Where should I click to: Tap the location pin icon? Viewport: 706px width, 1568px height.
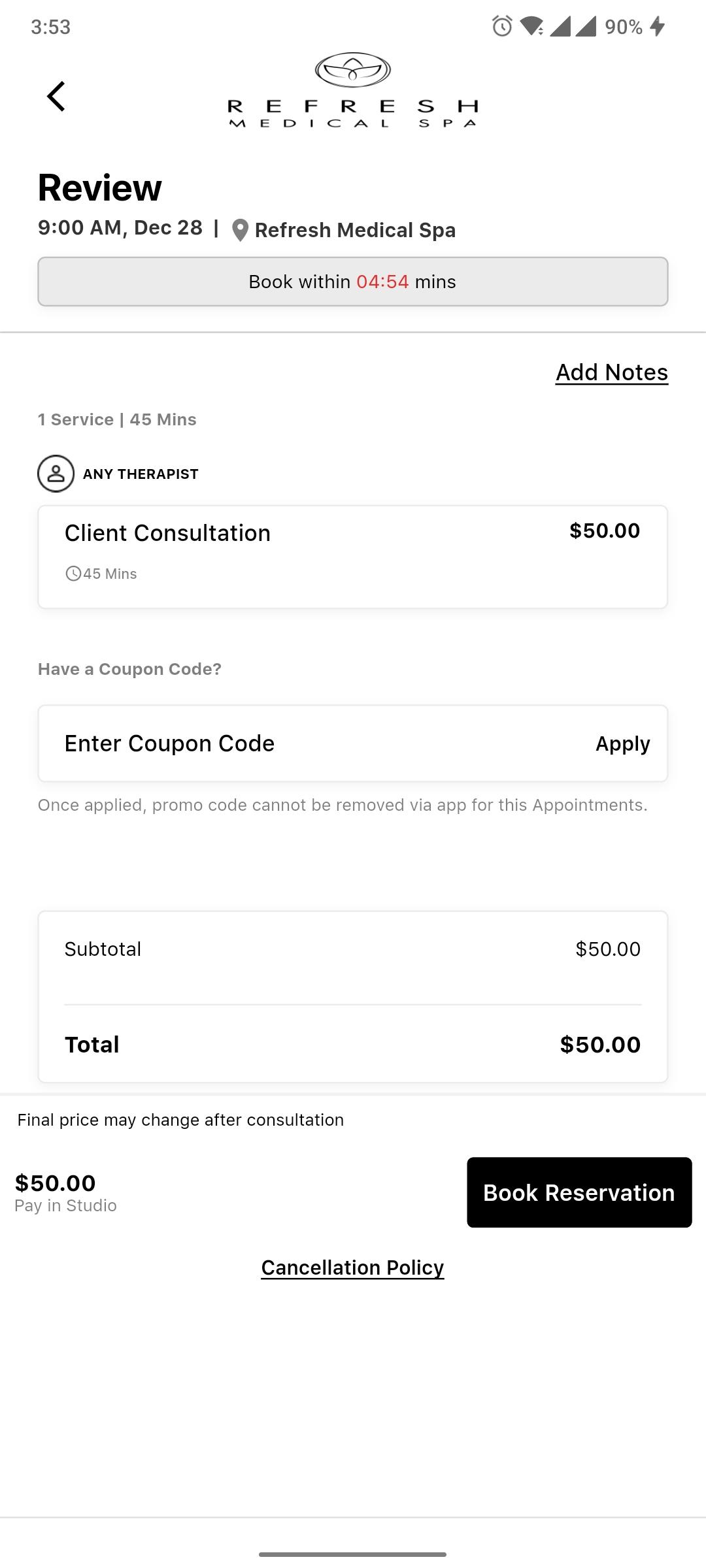[x=241, y=230]
